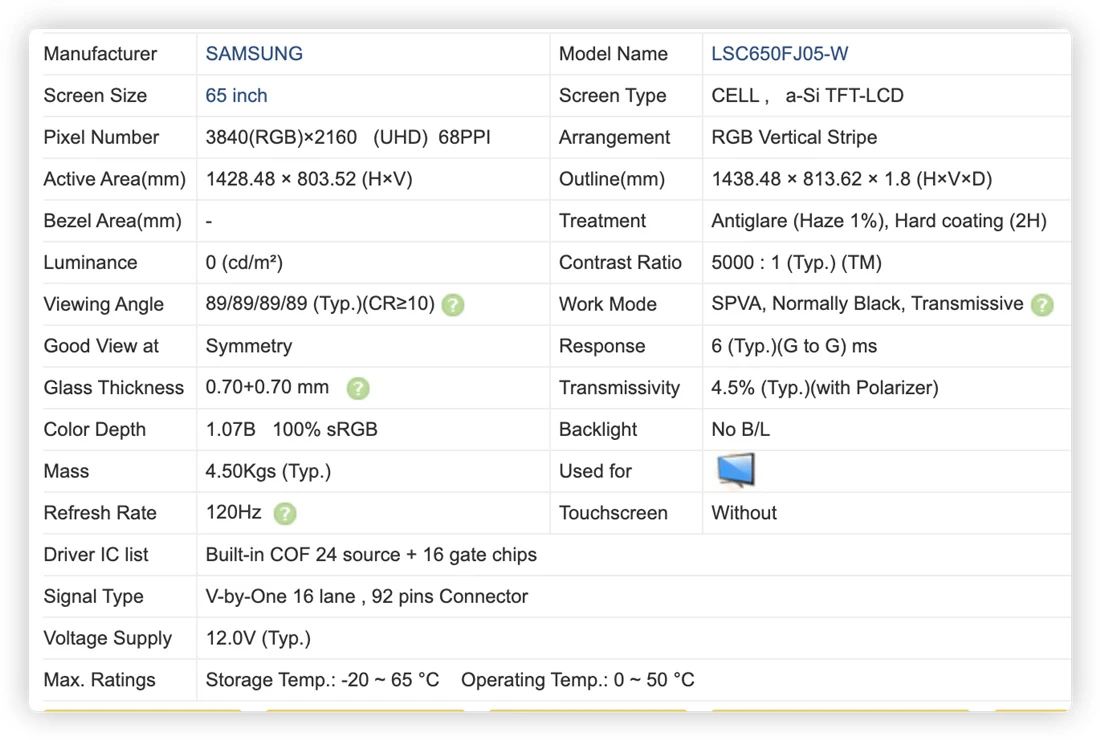
Task: Select the 6 (Typ.)(G to G) ms response value
Action: [794, 346]
